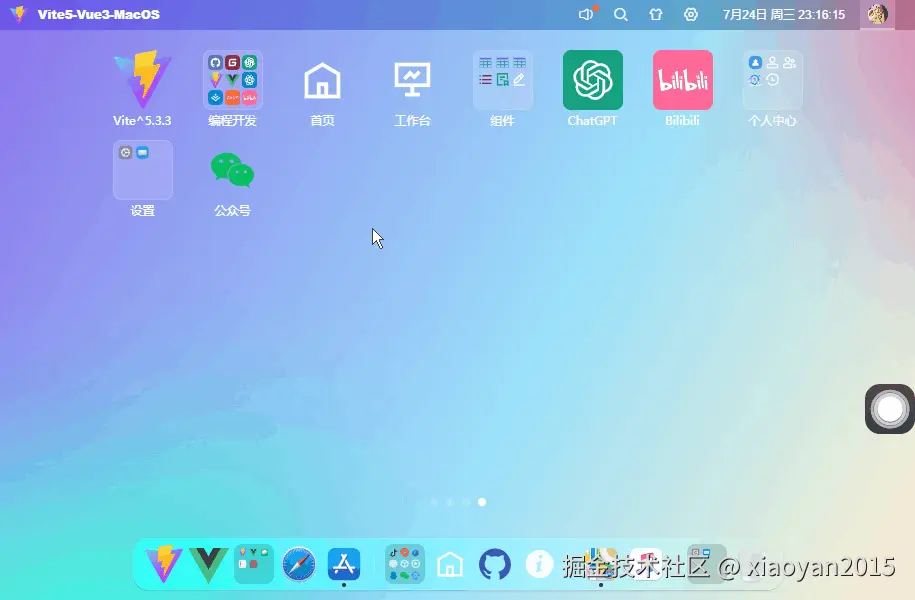The width and height of the screenshot is (915, 600).
Task: Expand the grouped apps folder in the dock
Action: pyautogui.click(x=403, y=563)
